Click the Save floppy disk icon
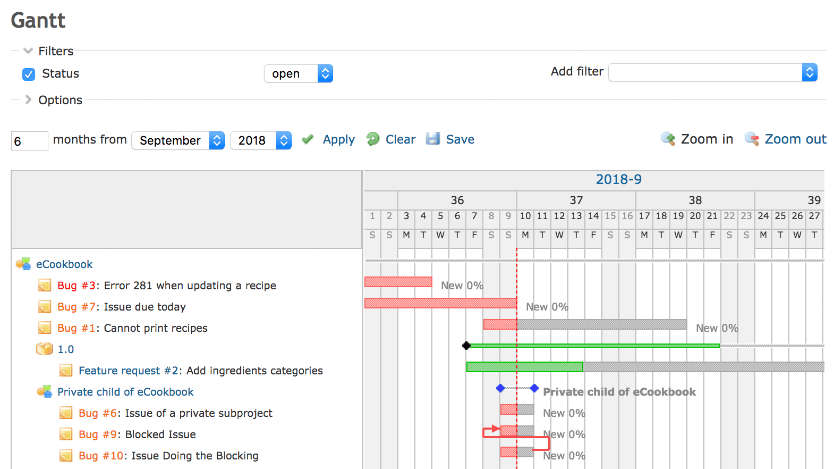 pos(433,140)
